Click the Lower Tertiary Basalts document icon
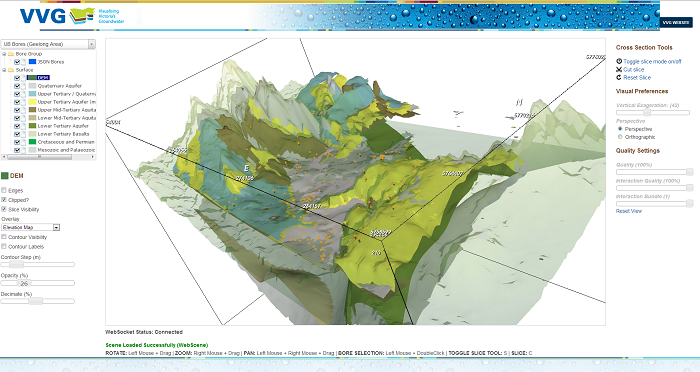The height and width of the screenshot is (372, 700). 24,134
